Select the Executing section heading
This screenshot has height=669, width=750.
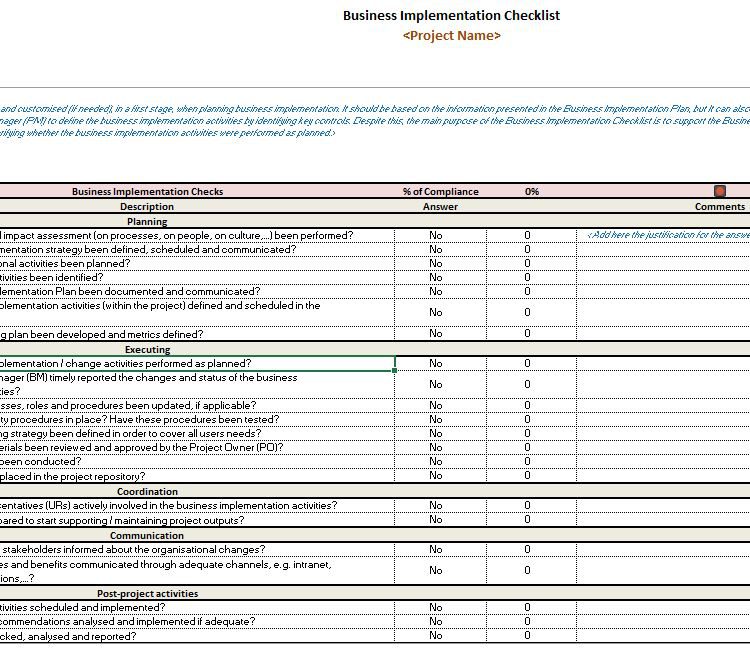coord(147,350)
